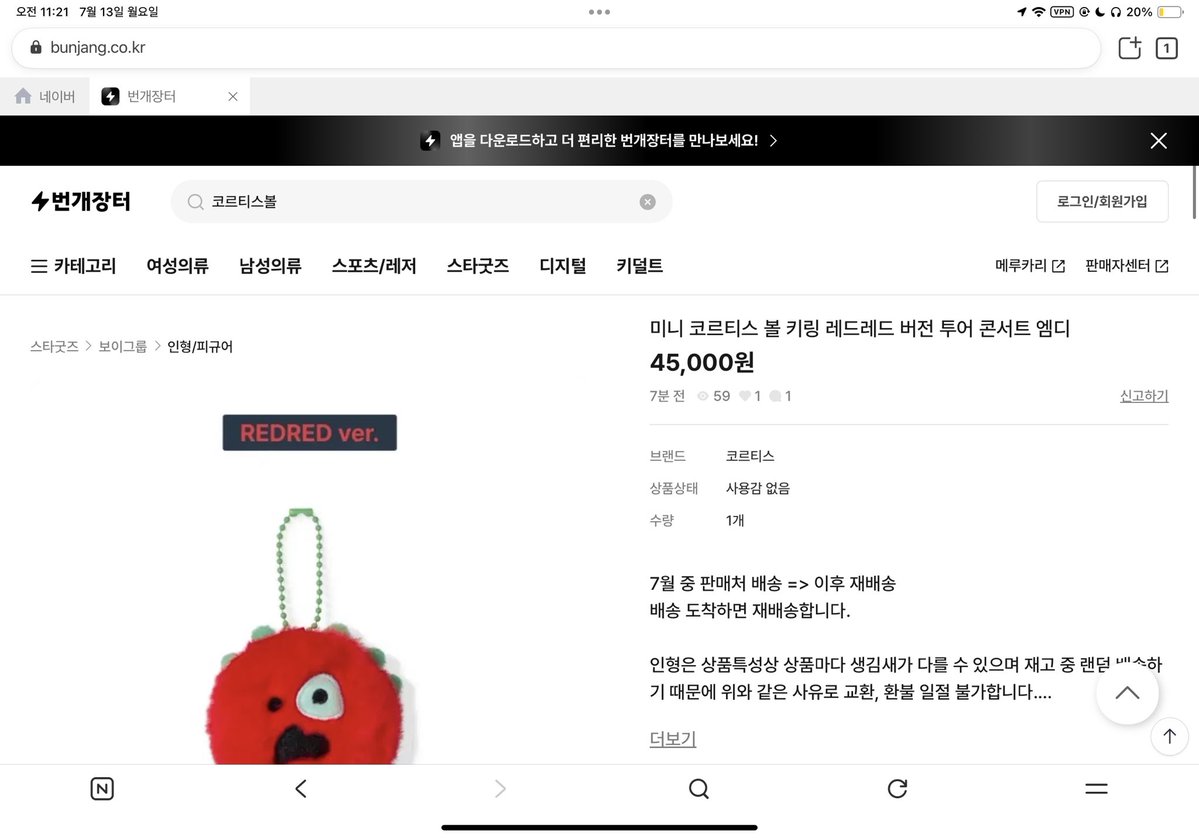The width and height of the screenshot is (1199, 838).
Task: Open Naver home with N icon
Action: (x=102, y=788)
